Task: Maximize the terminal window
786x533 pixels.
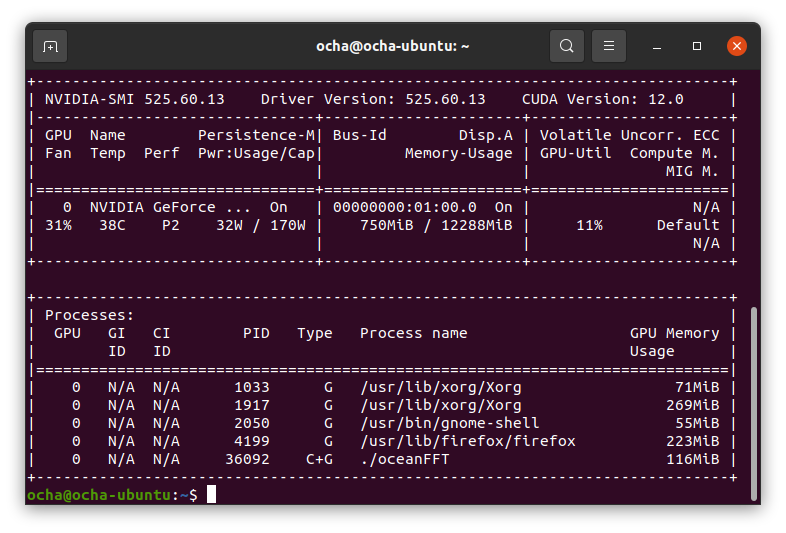Action: coord(697,46)
